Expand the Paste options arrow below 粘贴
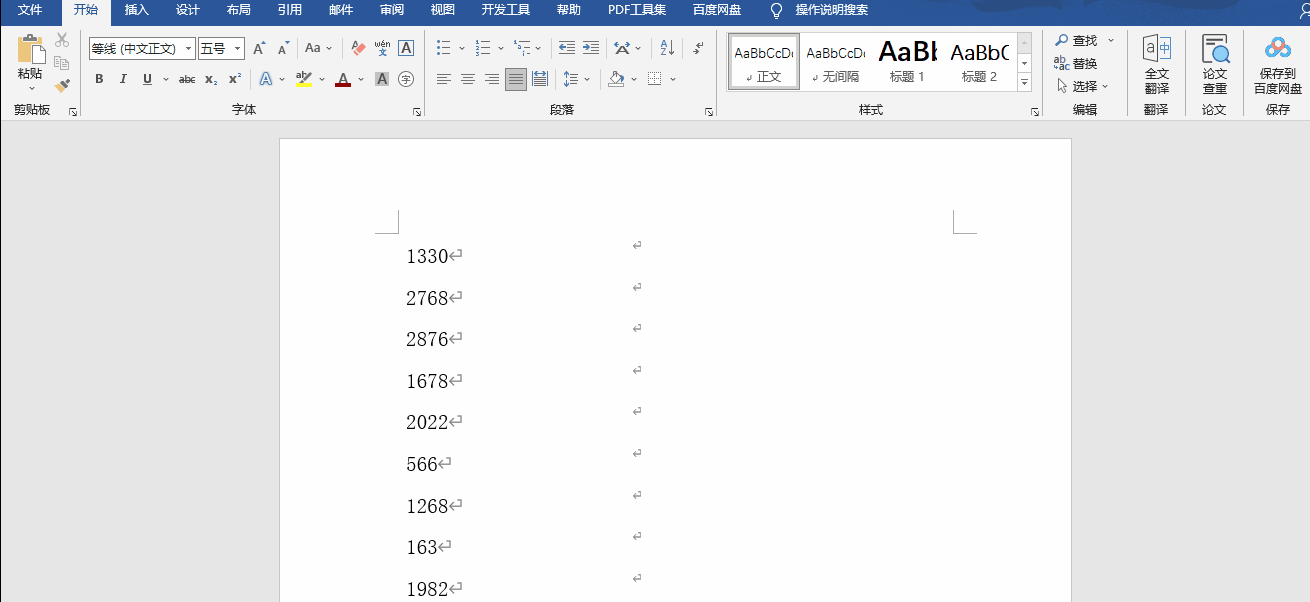 [x=31, y=88]
